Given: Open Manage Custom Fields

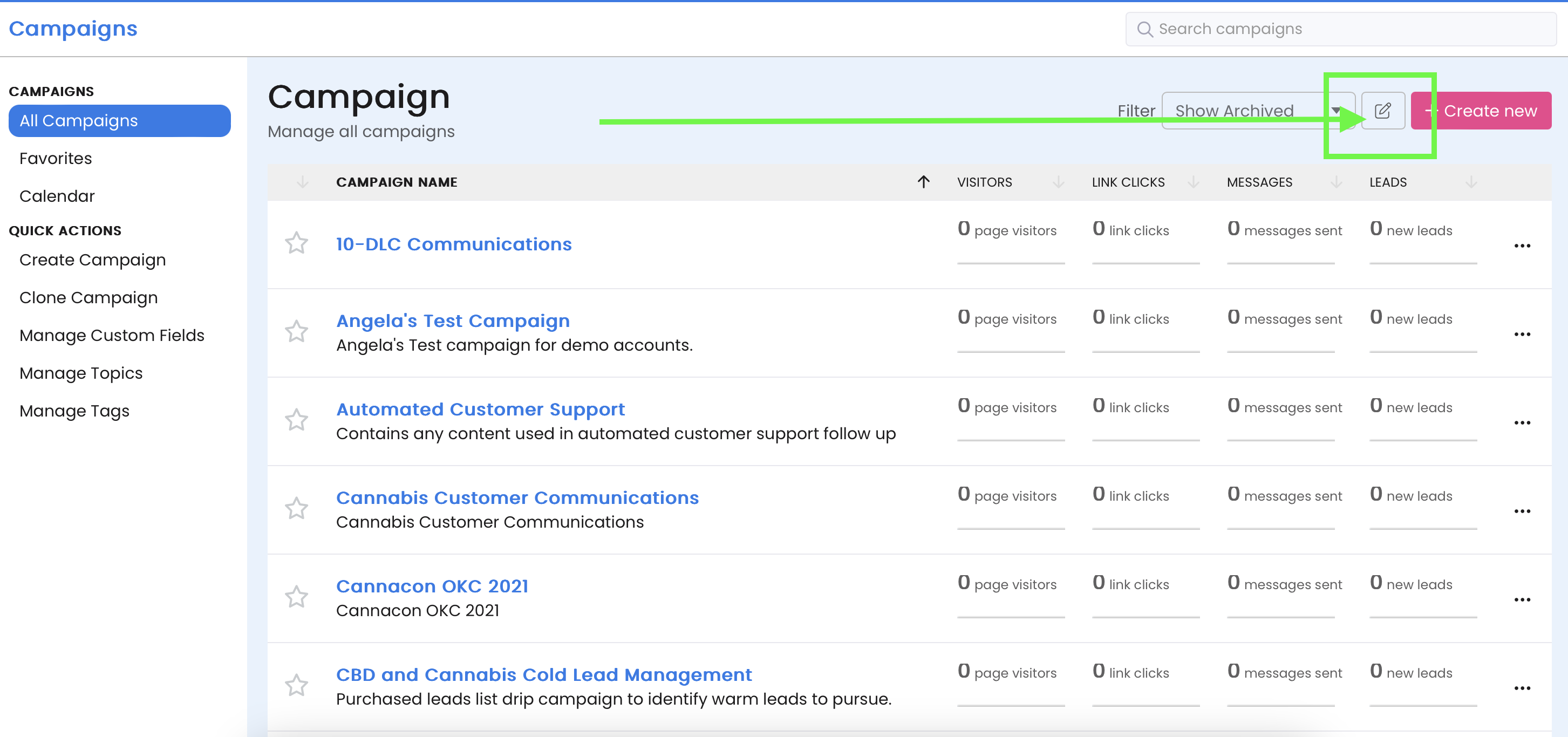Looking at the screenshot, I should [112, 336].
